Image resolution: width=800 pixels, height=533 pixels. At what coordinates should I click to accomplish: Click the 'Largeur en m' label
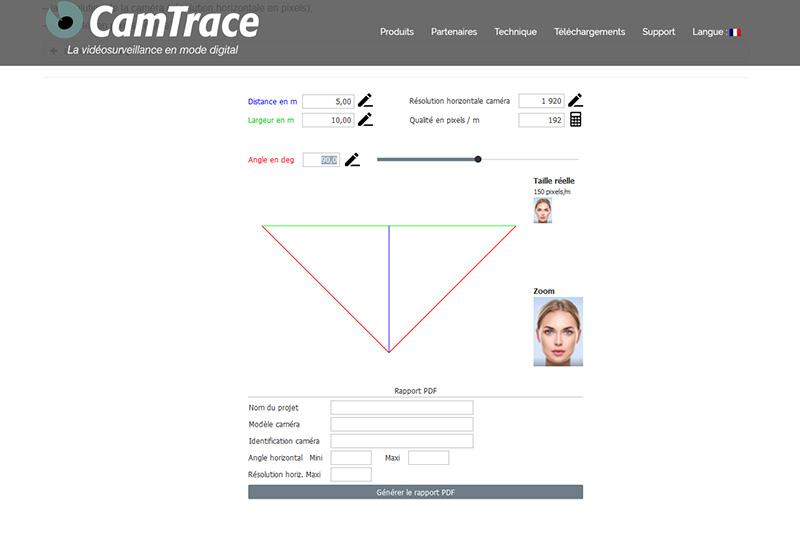coord(270,120)
